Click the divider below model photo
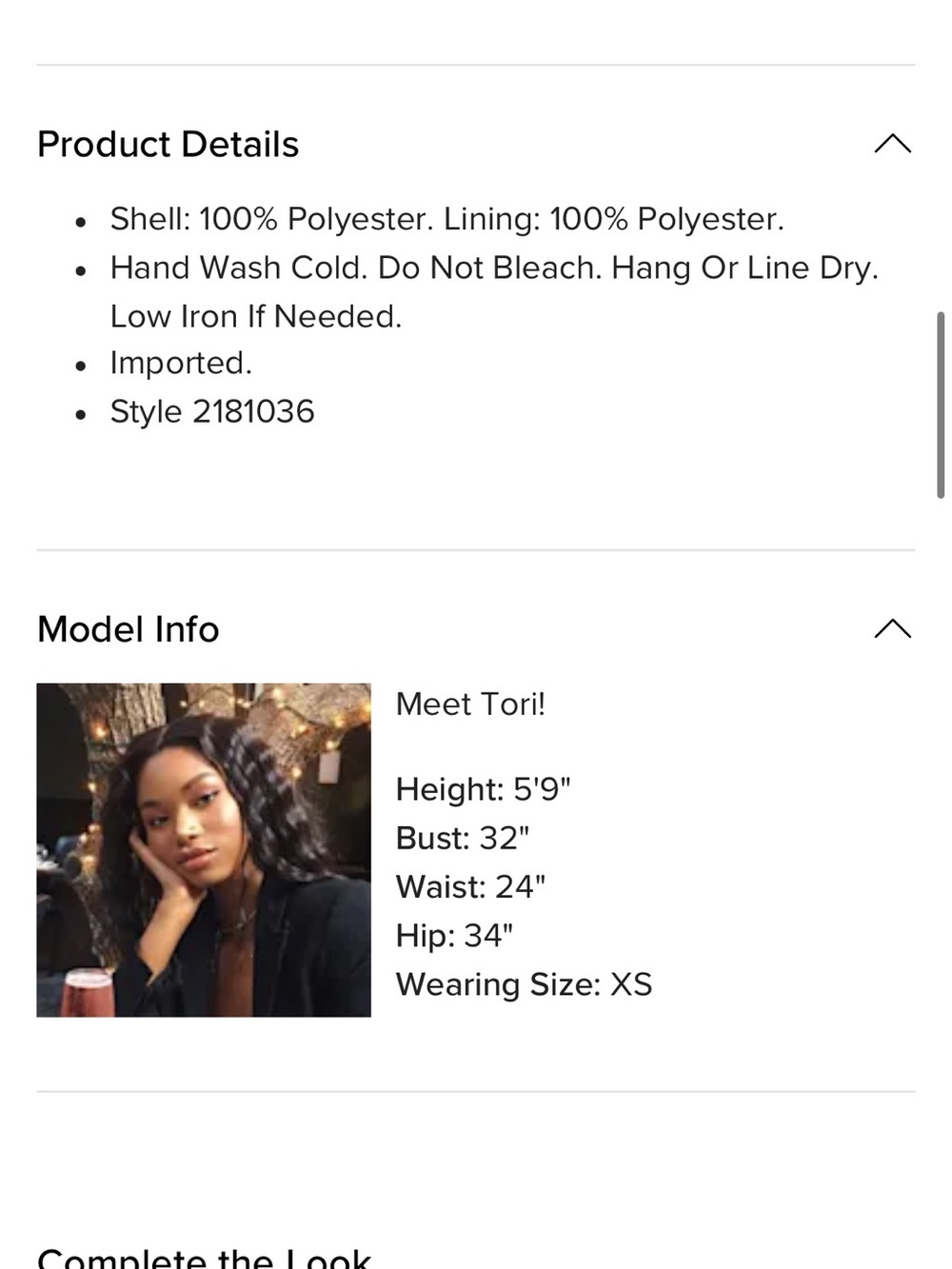952x1269 pixels. point(476,1092)
